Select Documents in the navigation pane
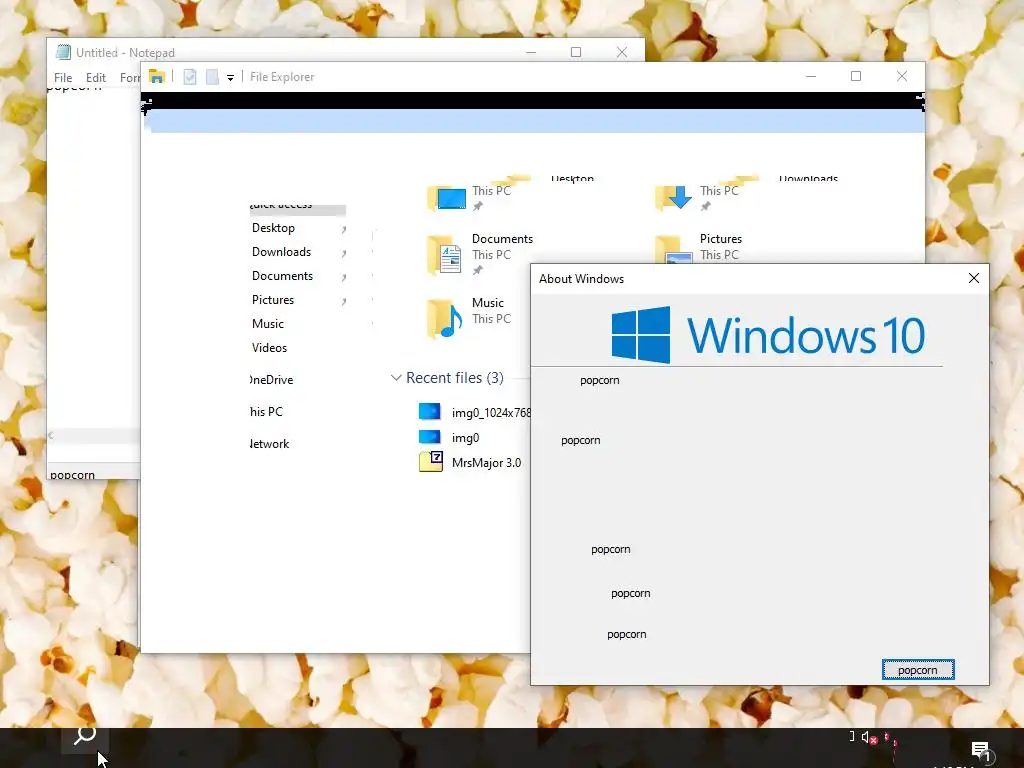 [x=283, y=276]
